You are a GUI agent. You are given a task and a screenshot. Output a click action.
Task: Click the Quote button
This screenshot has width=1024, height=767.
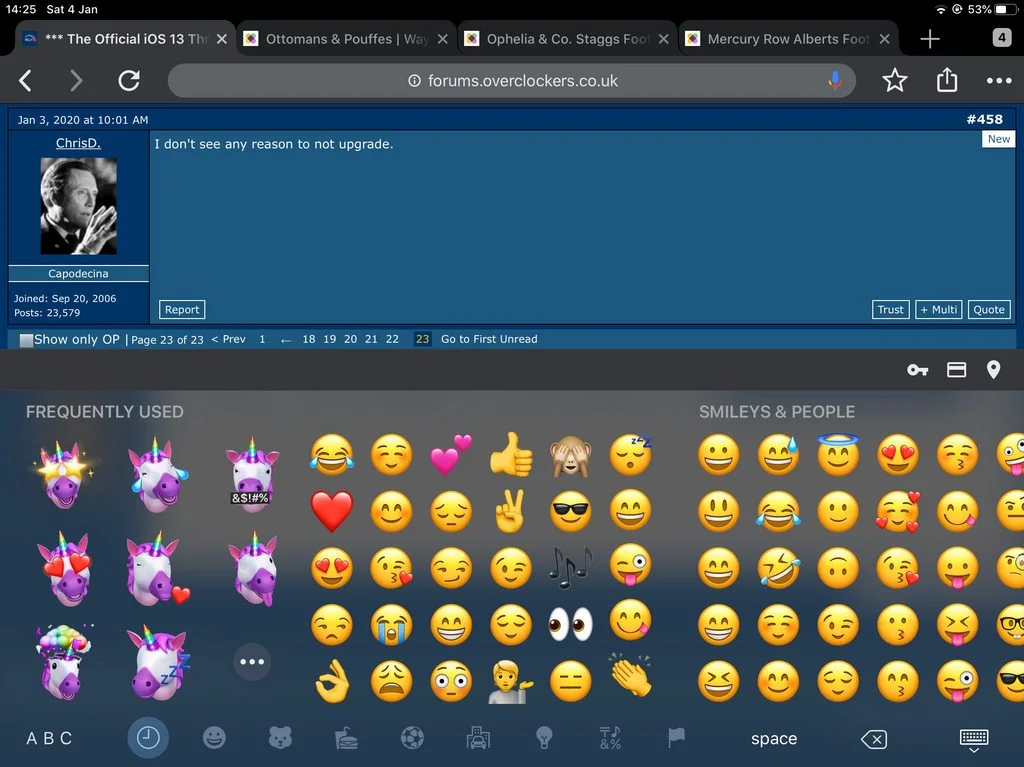click(x=989, y=310)
